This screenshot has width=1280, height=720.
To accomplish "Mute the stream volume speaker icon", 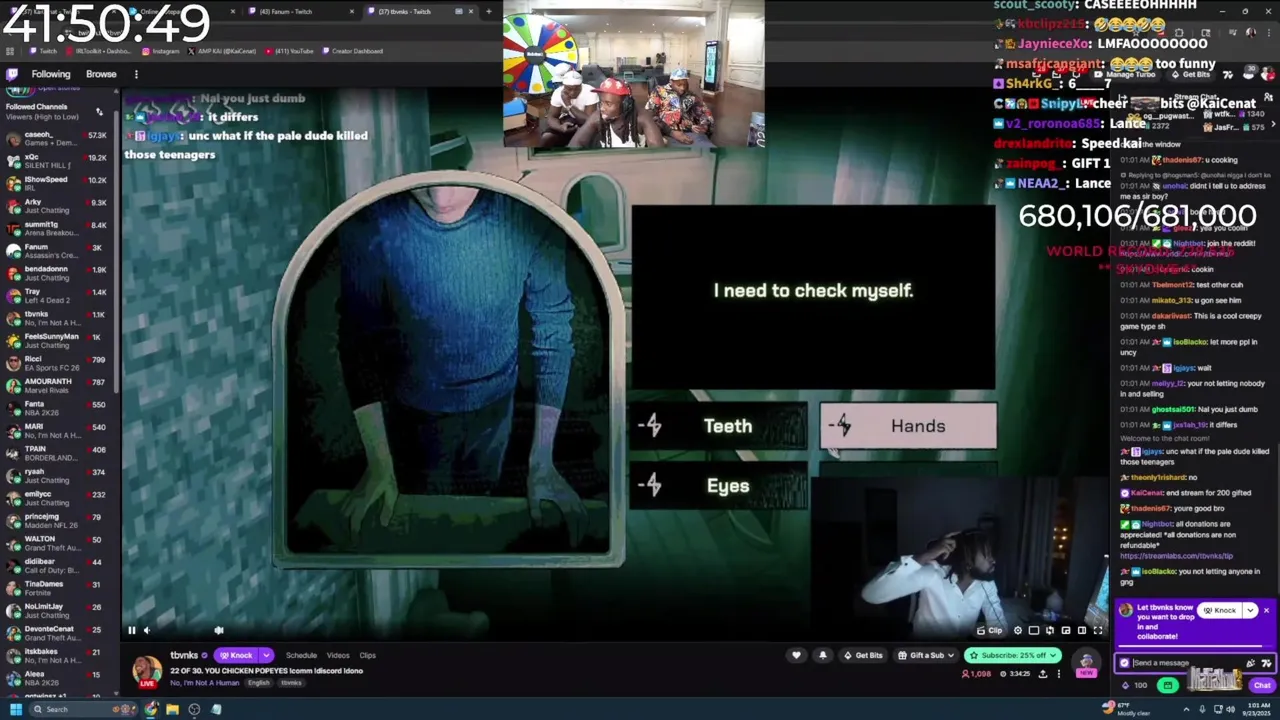I will 146,630.
